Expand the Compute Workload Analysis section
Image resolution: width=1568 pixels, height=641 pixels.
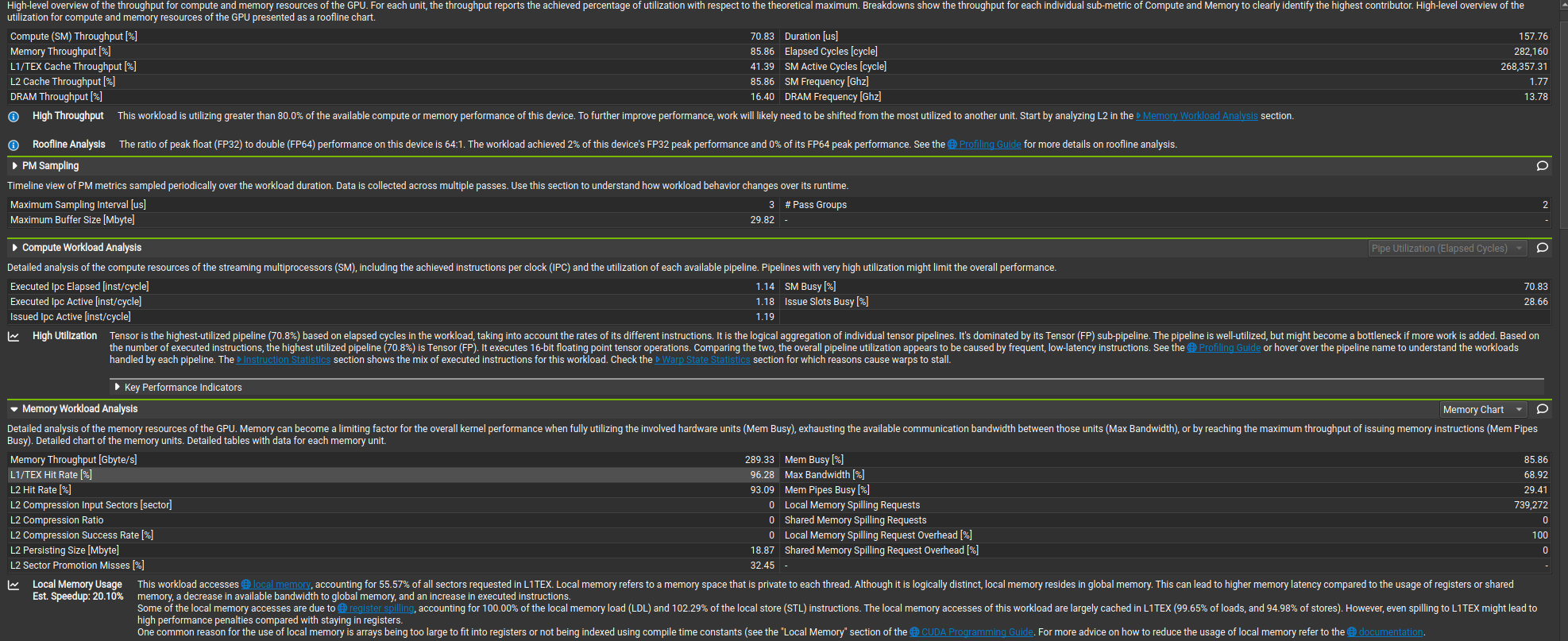pos(14,248)
